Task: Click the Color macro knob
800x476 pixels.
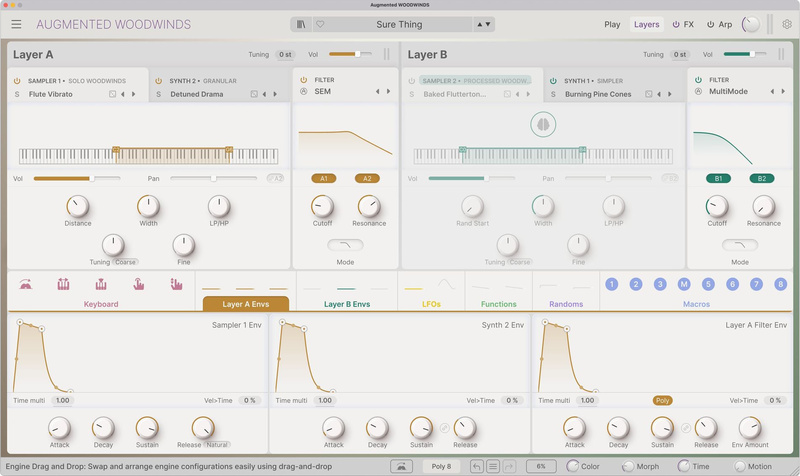Action: coord(573,466)
